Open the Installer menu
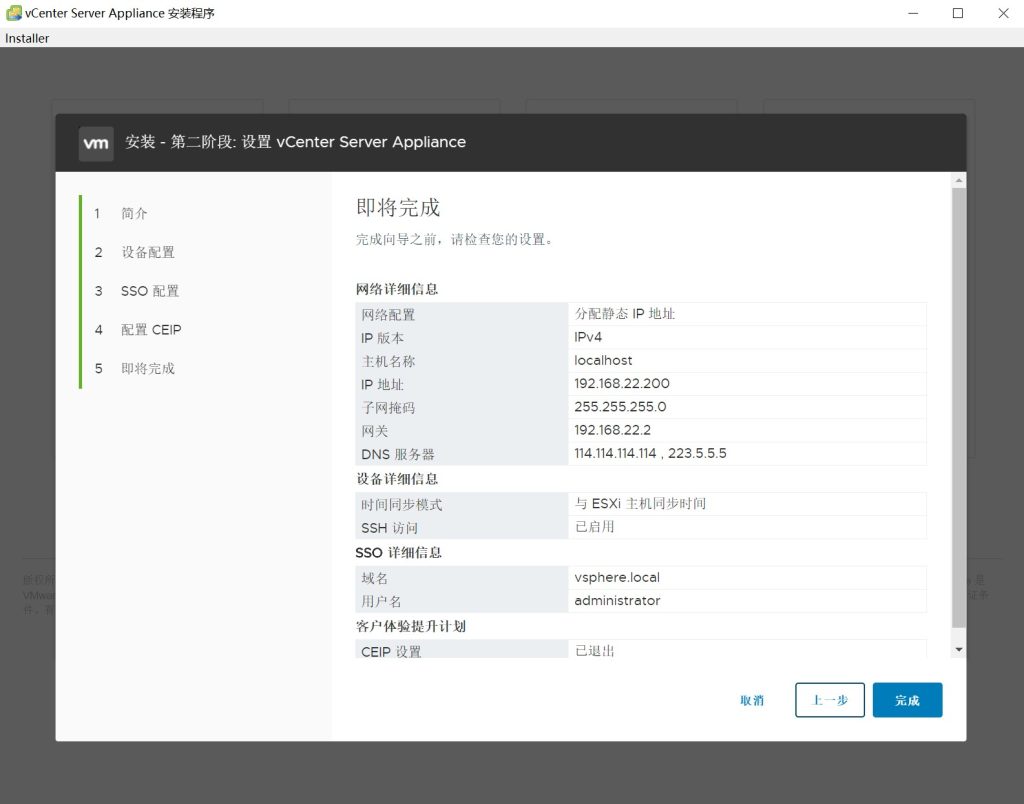This screenshot has height=804, width=1024. click(x=27, y=38)
